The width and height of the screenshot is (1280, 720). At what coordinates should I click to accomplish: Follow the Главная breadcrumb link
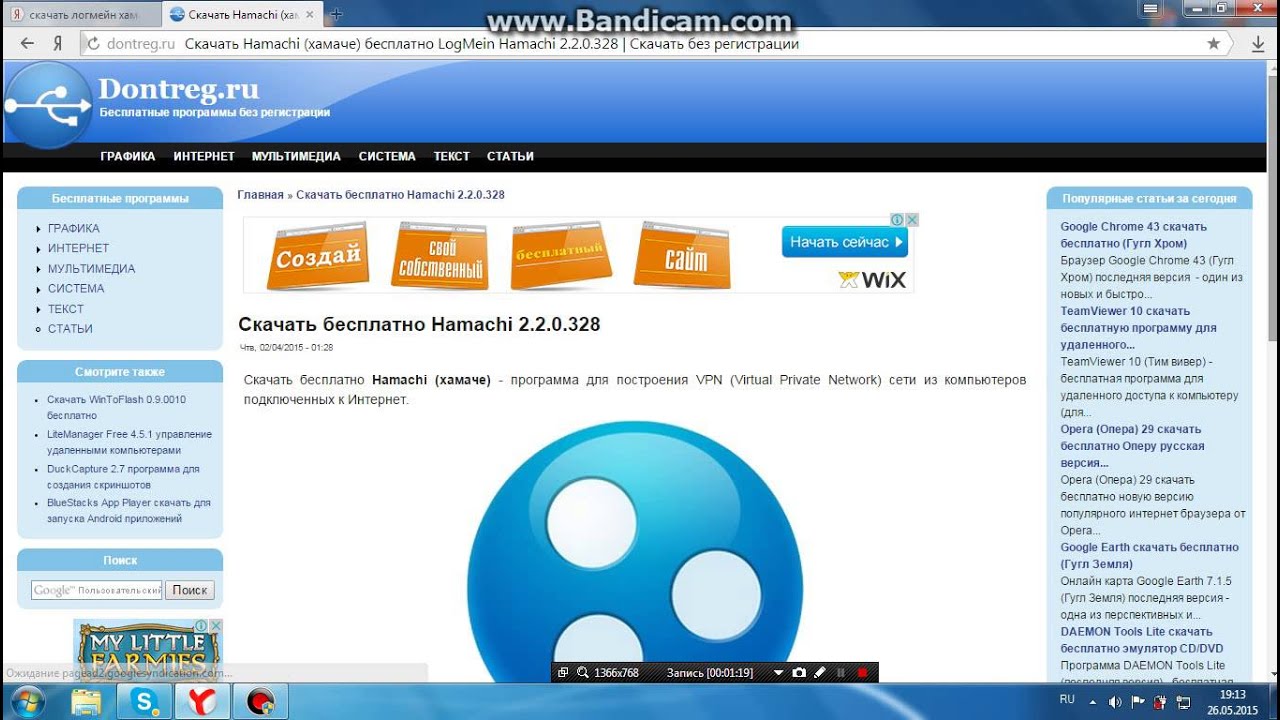pos(260,195)
